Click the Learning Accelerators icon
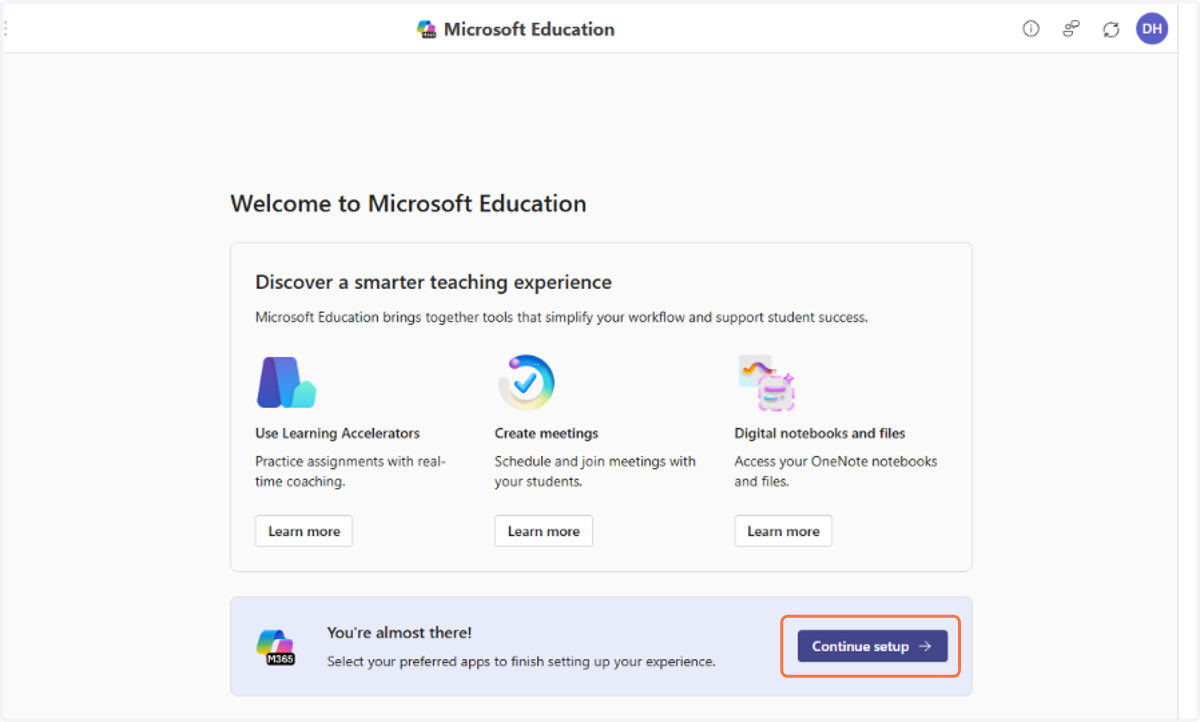This screenshot has width=1200, height=722. point(286,382)
